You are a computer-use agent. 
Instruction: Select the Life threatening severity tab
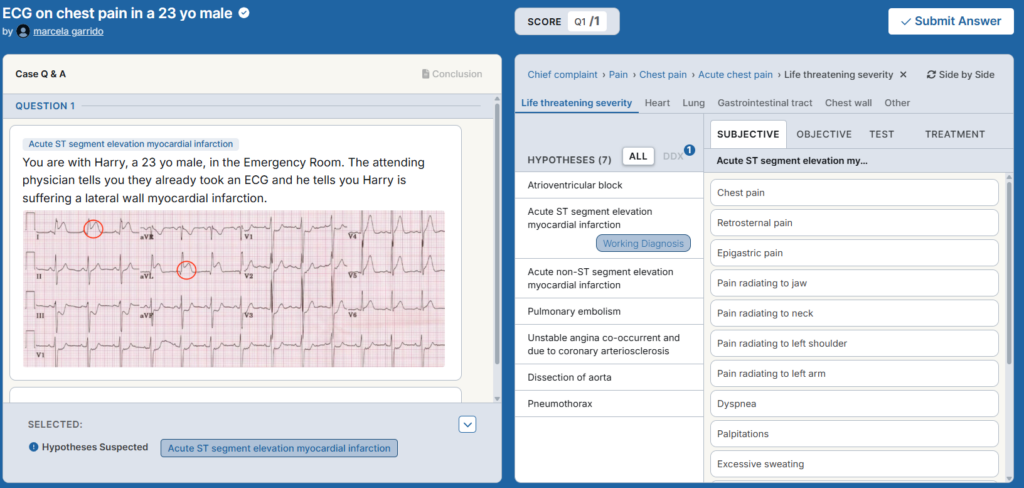pyautogui.click(x=577, y=103)
